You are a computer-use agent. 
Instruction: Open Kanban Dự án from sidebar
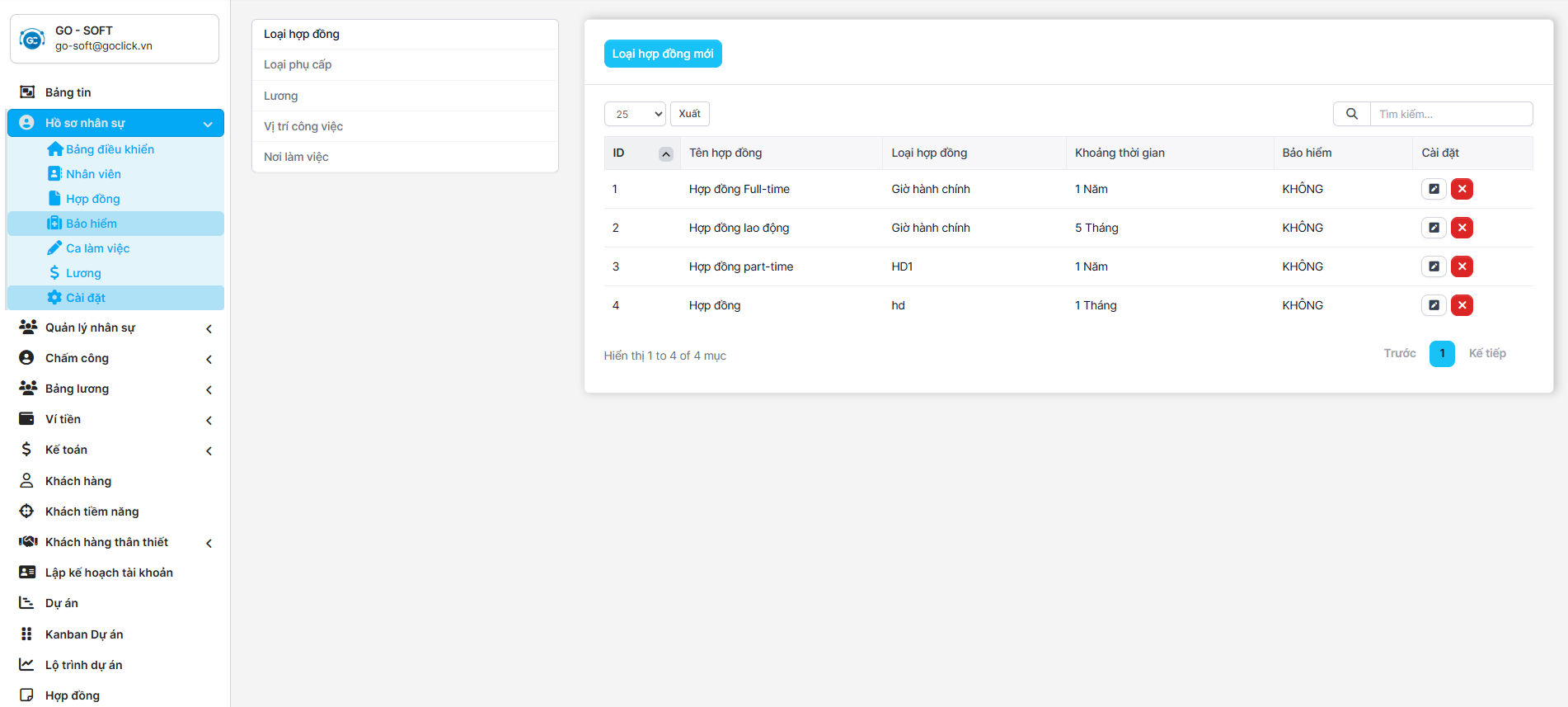click(x=84, y=634)
